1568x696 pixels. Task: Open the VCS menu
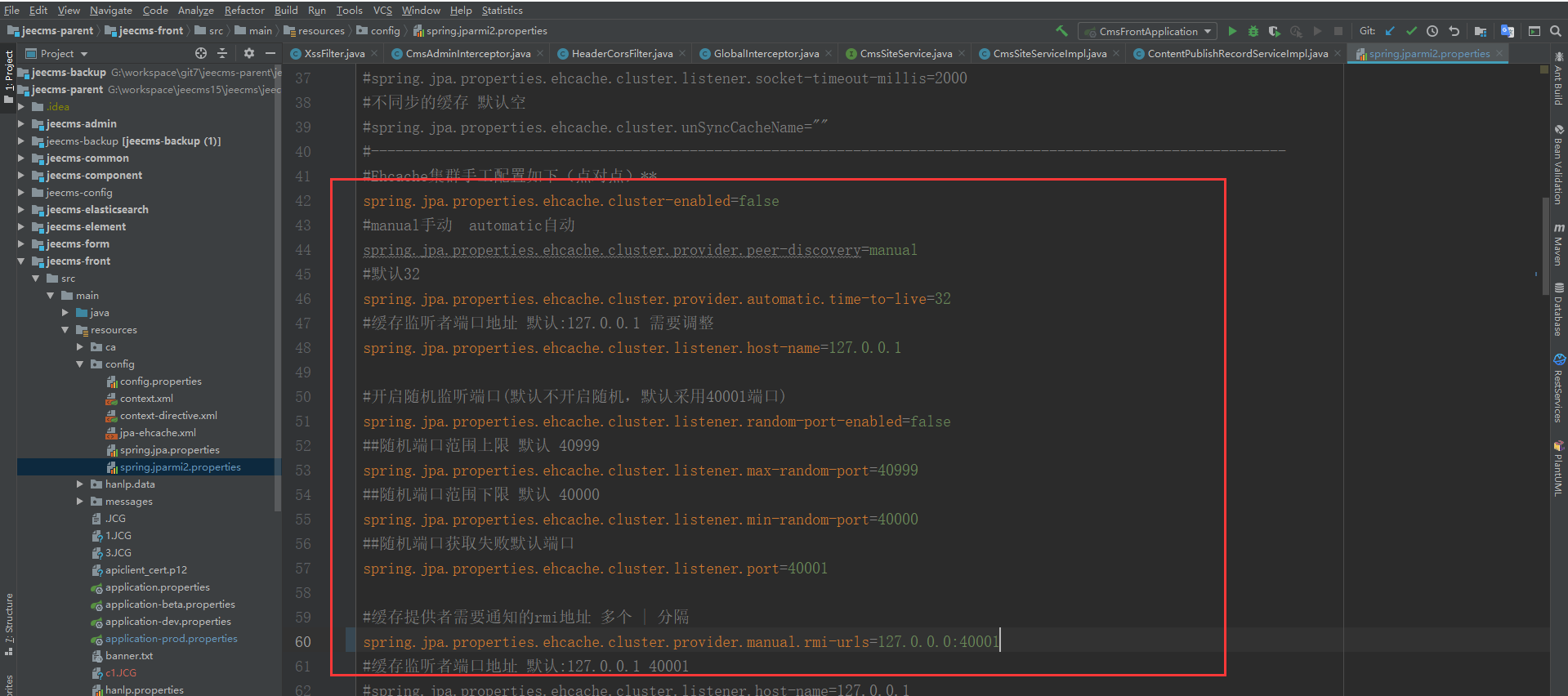[x=382, y=11]
